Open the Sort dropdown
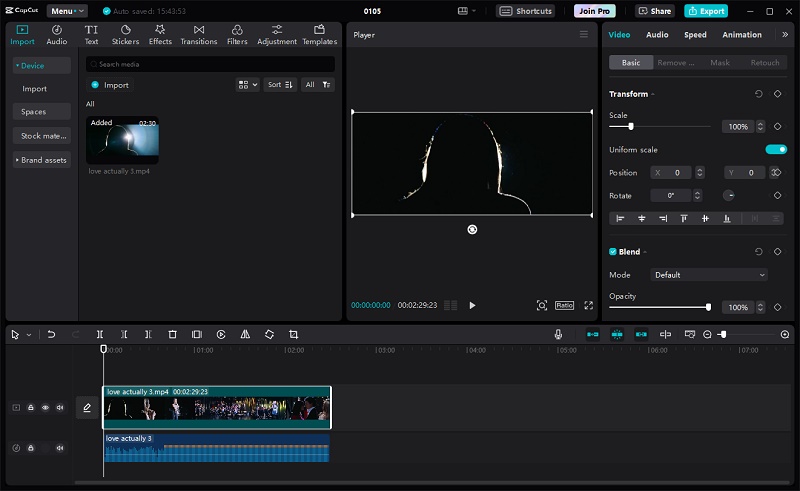The height and width of the screenshot is (491, 800). 280,85
